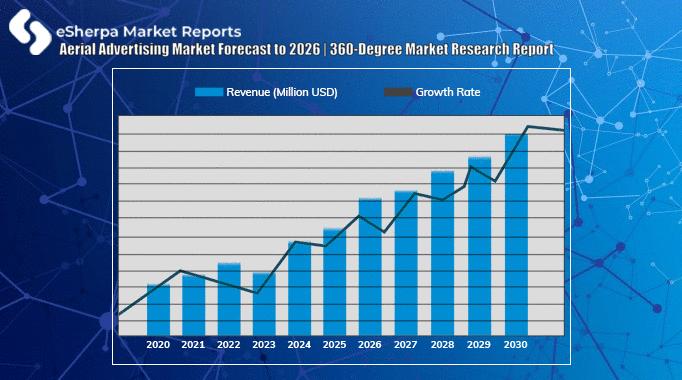Click the 2023 axis label
The height and width of the screenshot is (380, 682).
click(x=264, y=345)
